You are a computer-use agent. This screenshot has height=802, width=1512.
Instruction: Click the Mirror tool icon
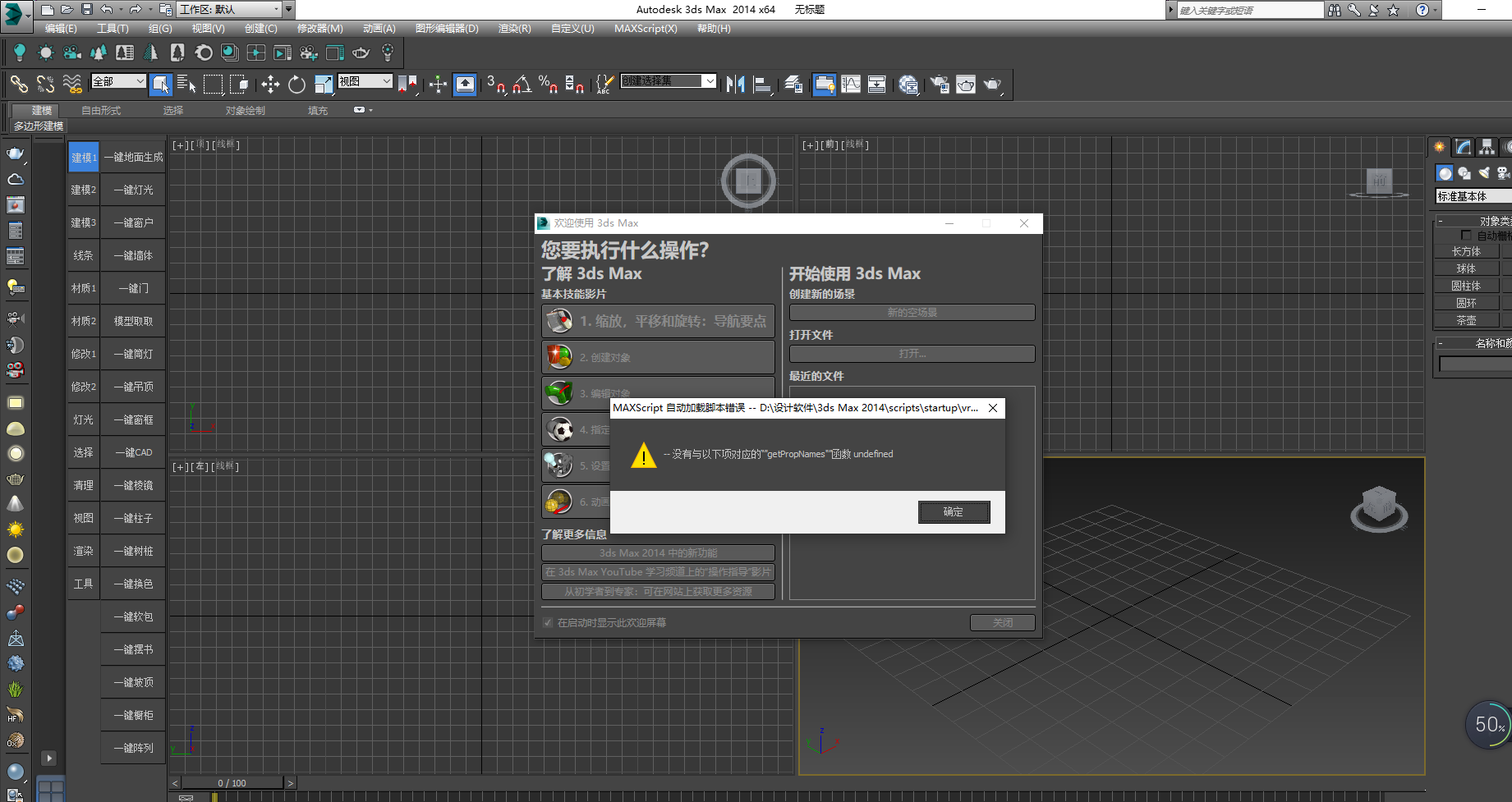(736, 84)
